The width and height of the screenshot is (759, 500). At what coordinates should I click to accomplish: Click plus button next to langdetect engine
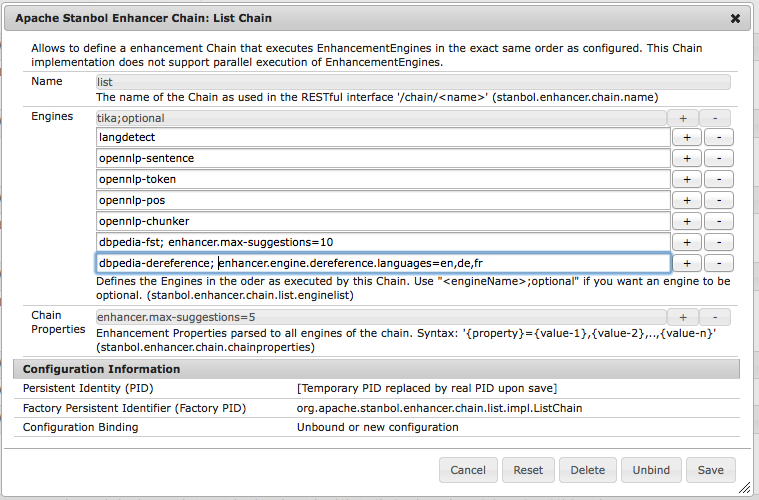pos(686,137)
